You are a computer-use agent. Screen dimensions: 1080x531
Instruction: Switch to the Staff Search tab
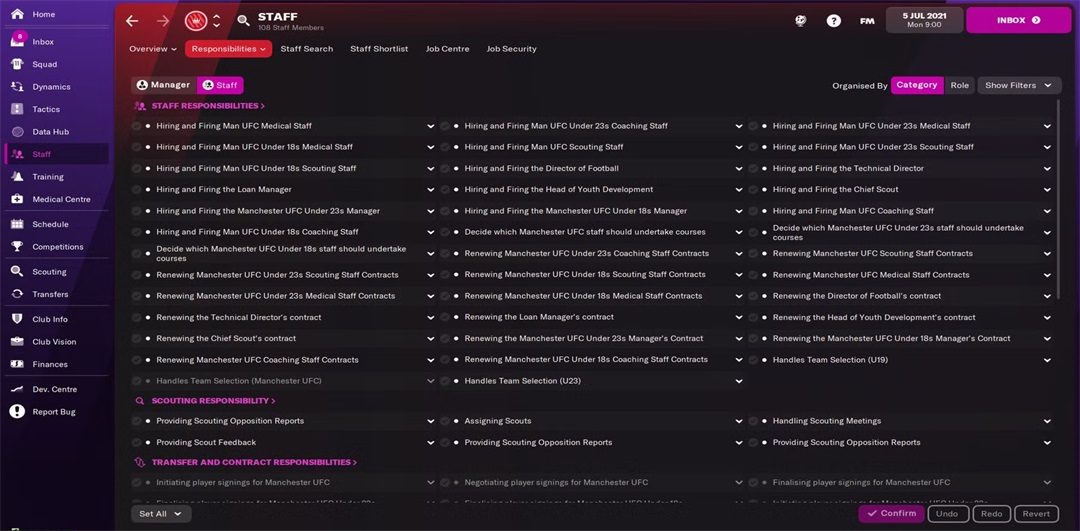306,49
